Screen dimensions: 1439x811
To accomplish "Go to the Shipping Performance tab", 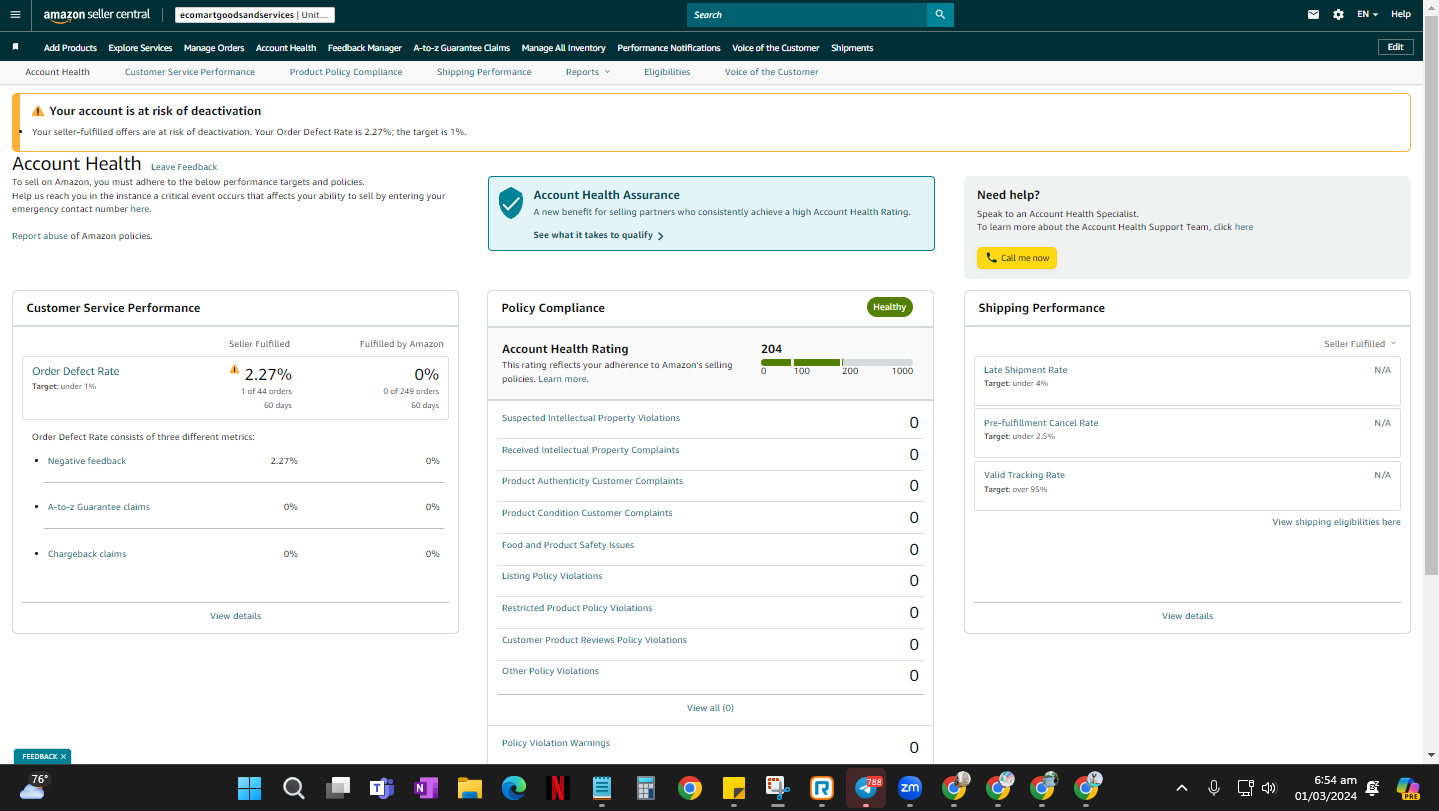I will pyautogui.click(x=484, y=72).
